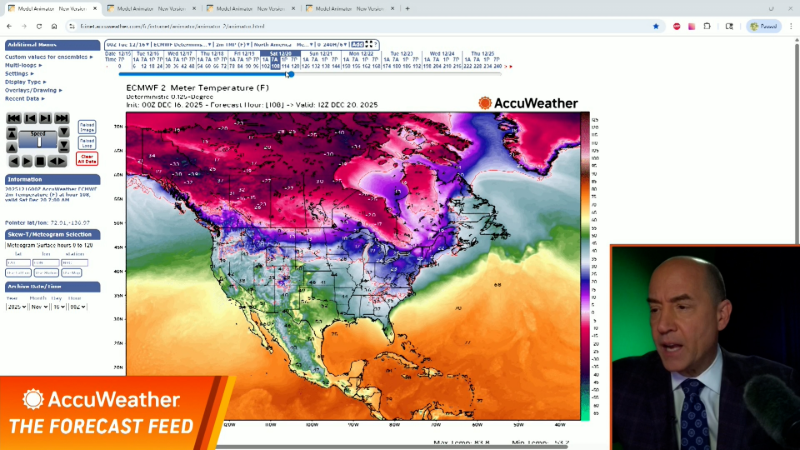This screenshot has height=450, width=800.
Task: Toggle fullscreen map view icon
Action: pyautogui.click(x=368, y=45)
